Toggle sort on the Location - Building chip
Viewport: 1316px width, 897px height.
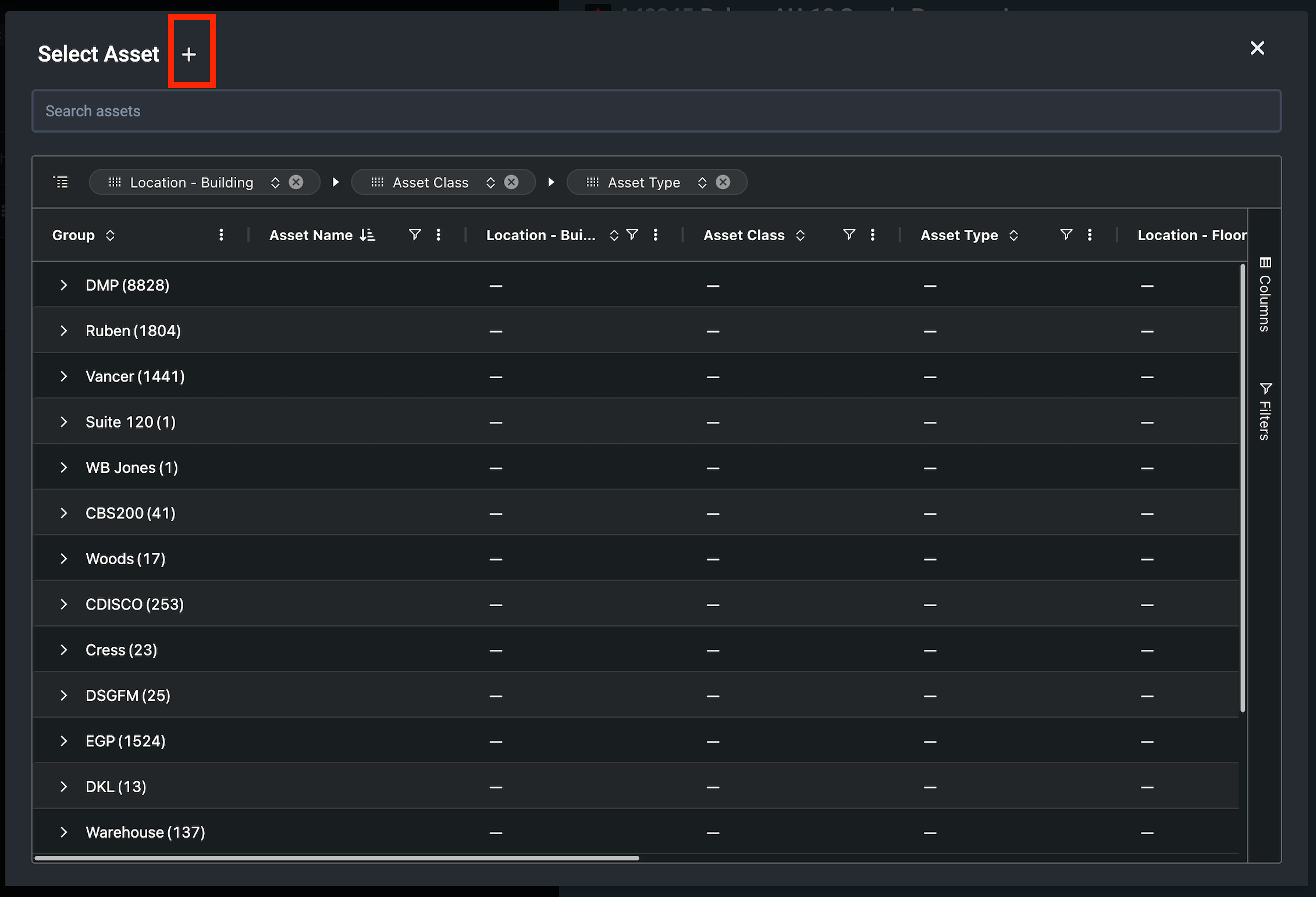coord(275,183)
